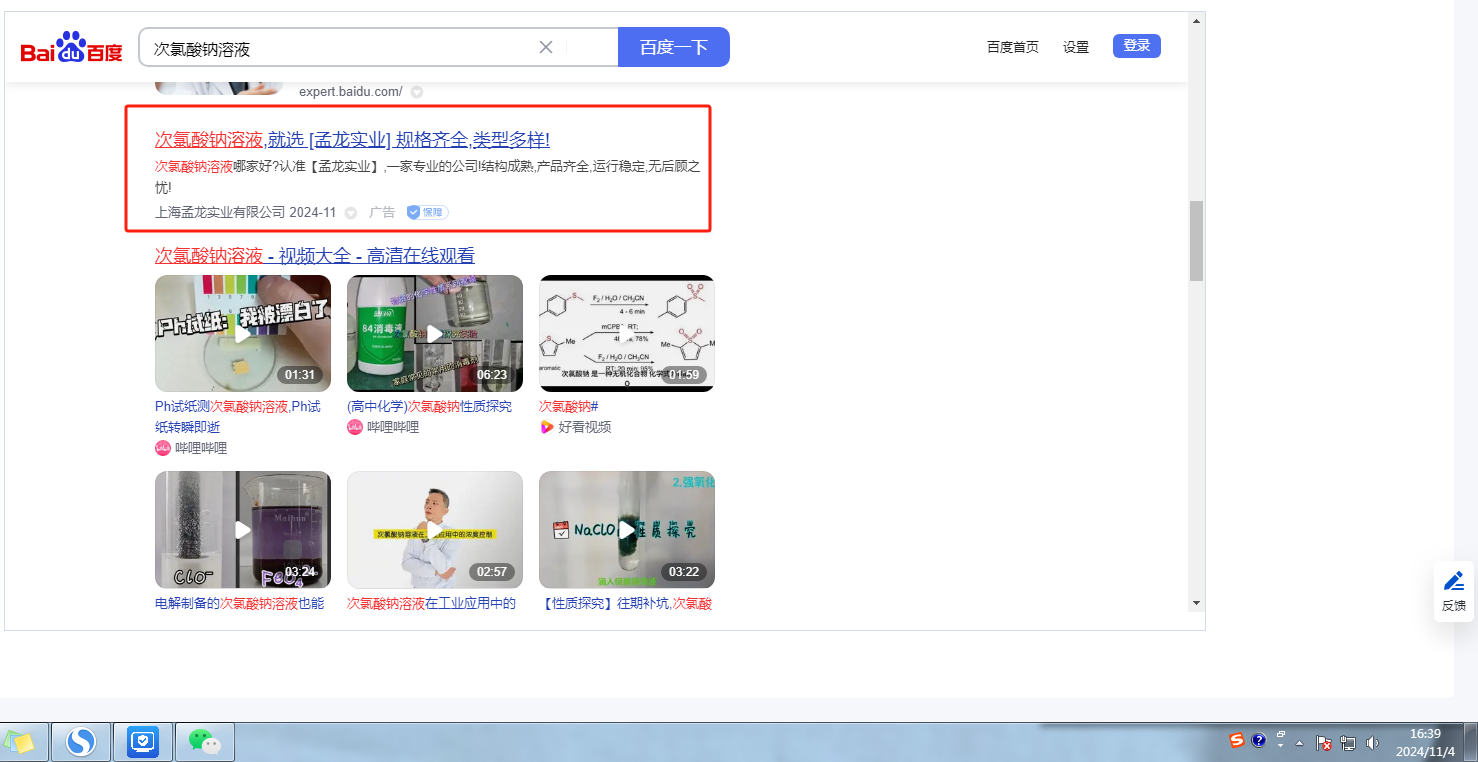Screen dimensions: 1478x762
Task: Open the Sogou browser taskbar icon
Action: pyautogui.click(x=80, y=741)
